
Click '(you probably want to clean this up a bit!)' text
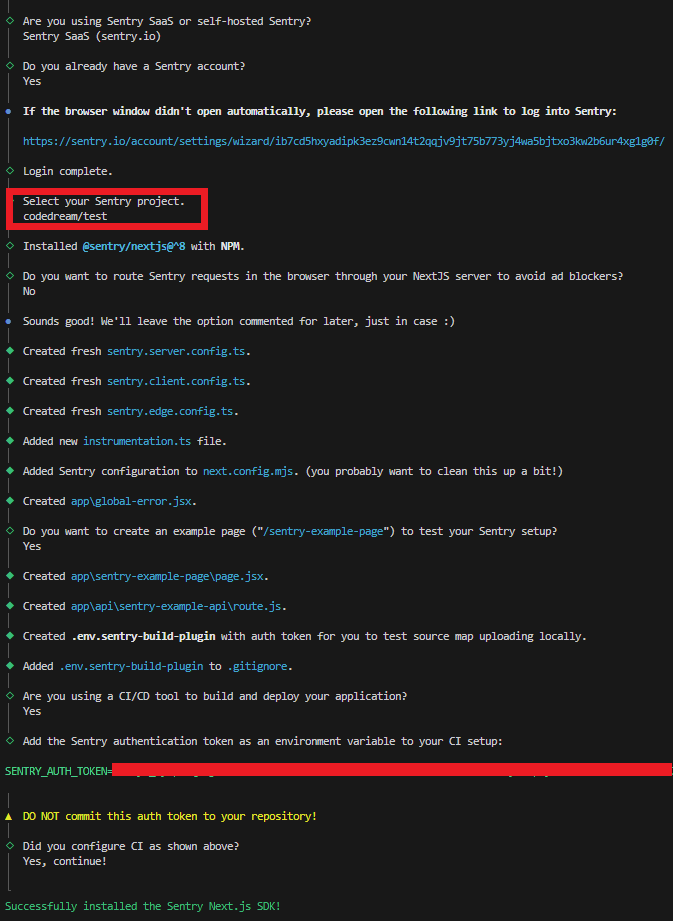click(x=434, y=471)
